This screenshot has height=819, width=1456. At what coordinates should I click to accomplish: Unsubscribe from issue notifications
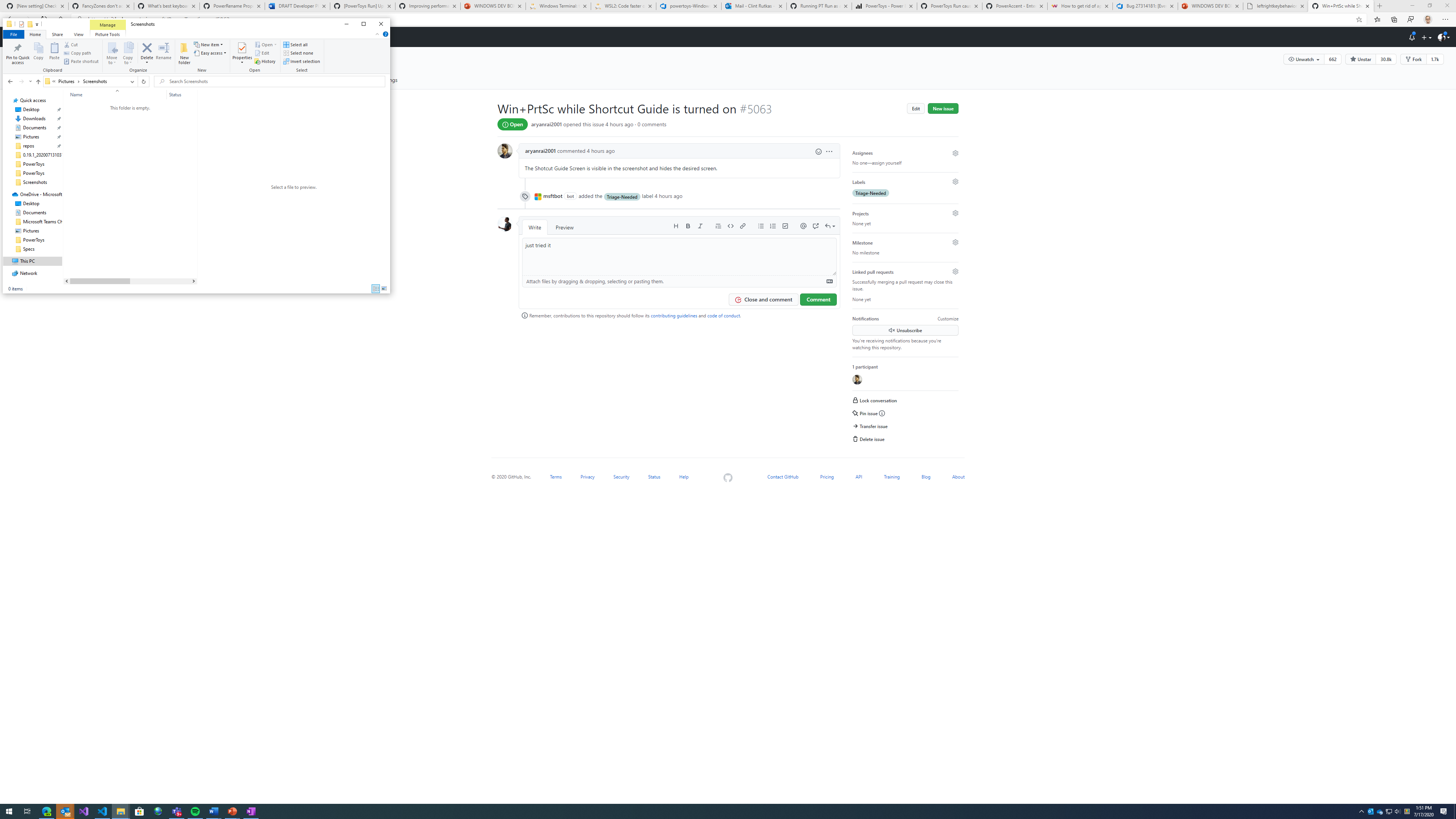pyautogui.click(x=904, y=330)
